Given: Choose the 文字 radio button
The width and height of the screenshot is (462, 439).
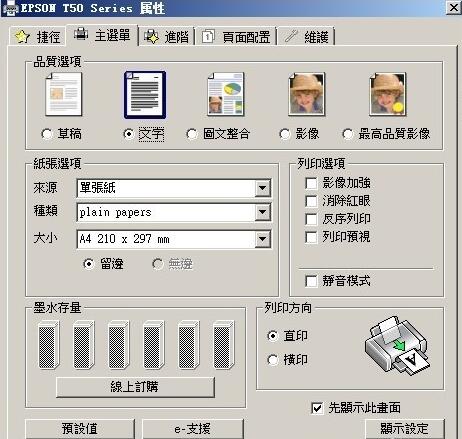Looking at the screenshot, I should pos(129,134).
